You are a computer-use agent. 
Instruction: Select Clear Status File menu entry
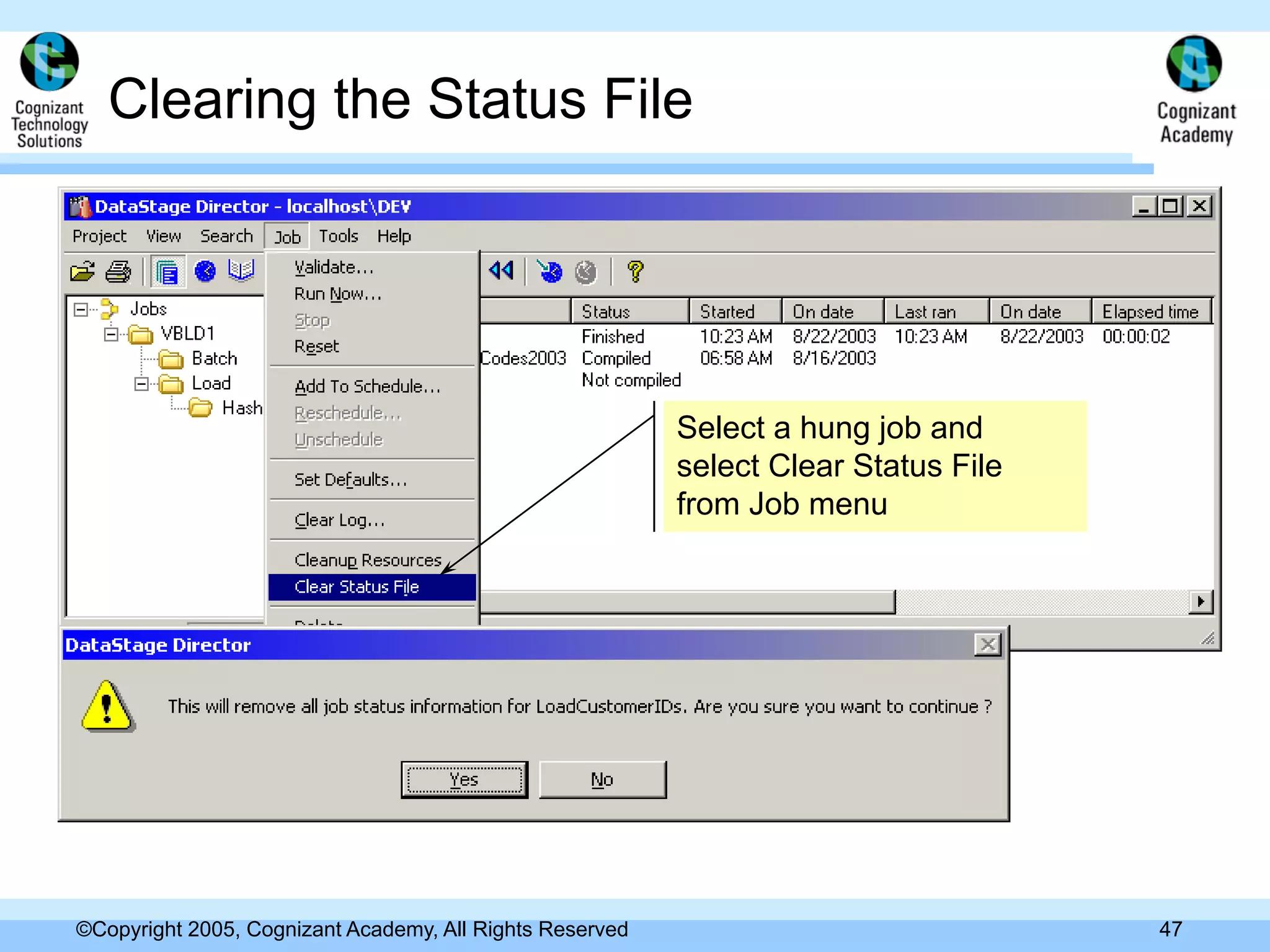tap(357, 587)
